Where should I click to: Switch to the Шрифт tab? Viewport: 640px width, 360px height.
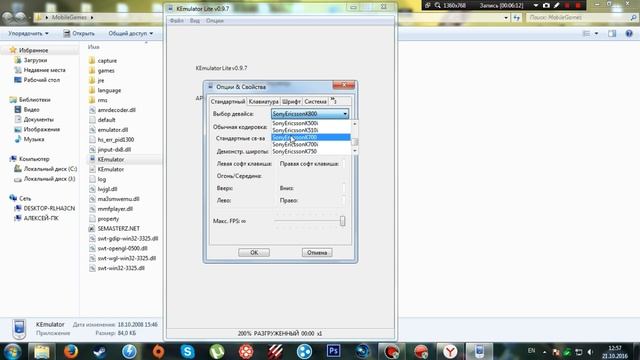pos(291,101)
